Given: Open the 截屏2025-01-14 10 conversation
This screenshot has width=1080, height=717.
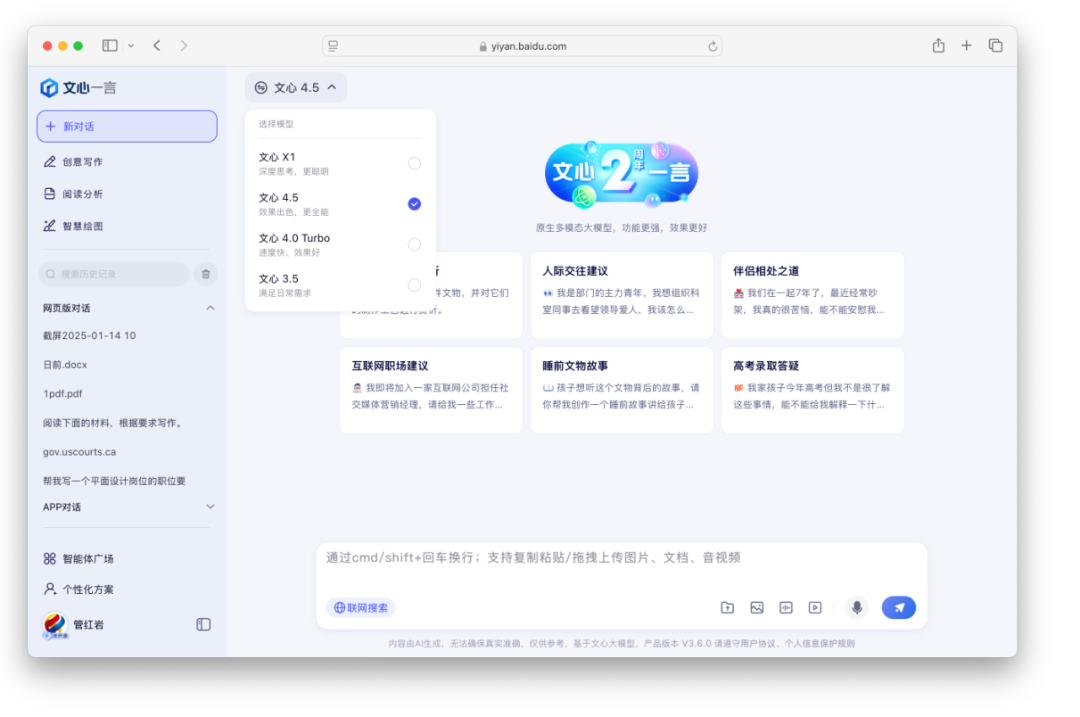Looking at the screenshot, I should coord(90,335).
